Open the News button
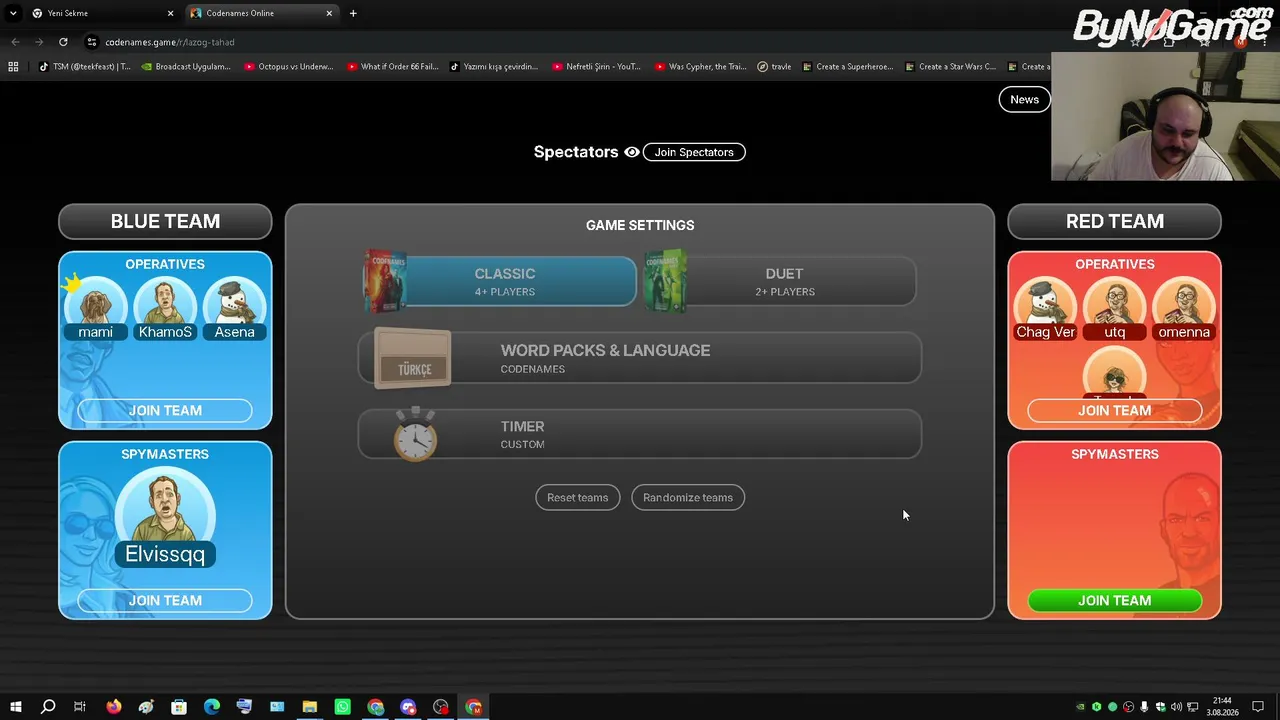 (1024, 99)
